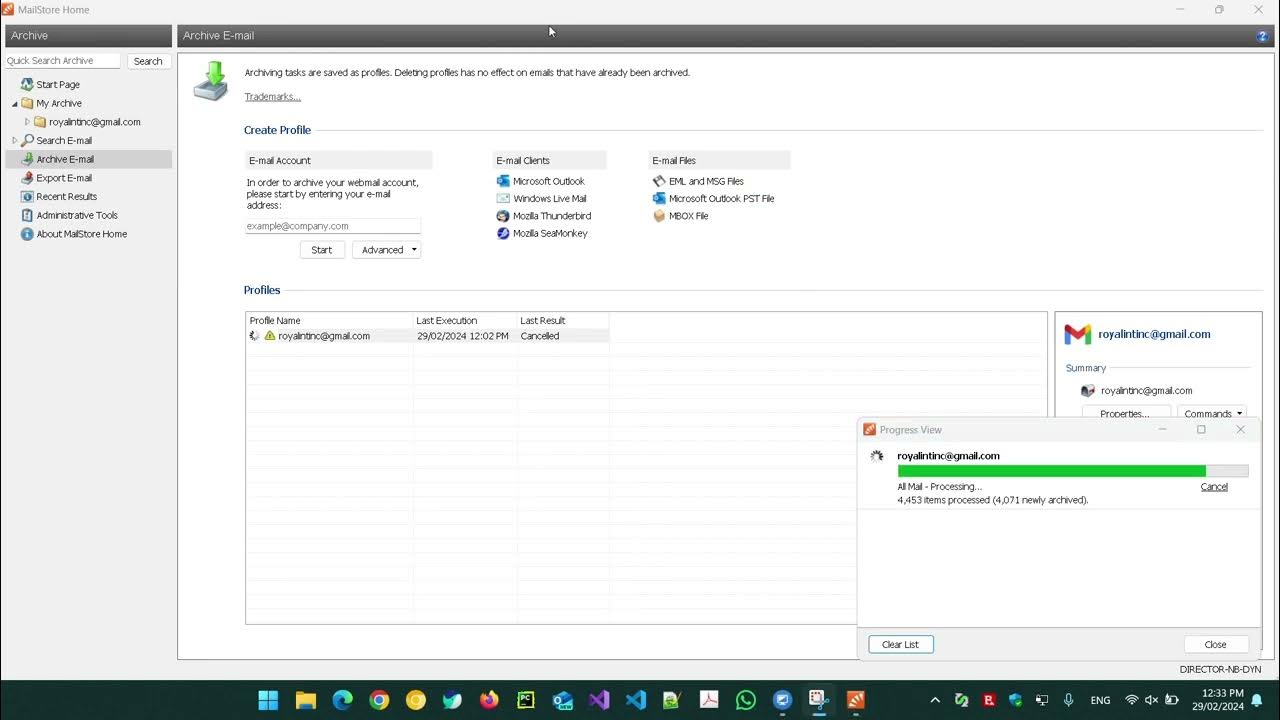Click the Properties button
The height and width of the screenshot is (720, 1280).
[1125, 413]
